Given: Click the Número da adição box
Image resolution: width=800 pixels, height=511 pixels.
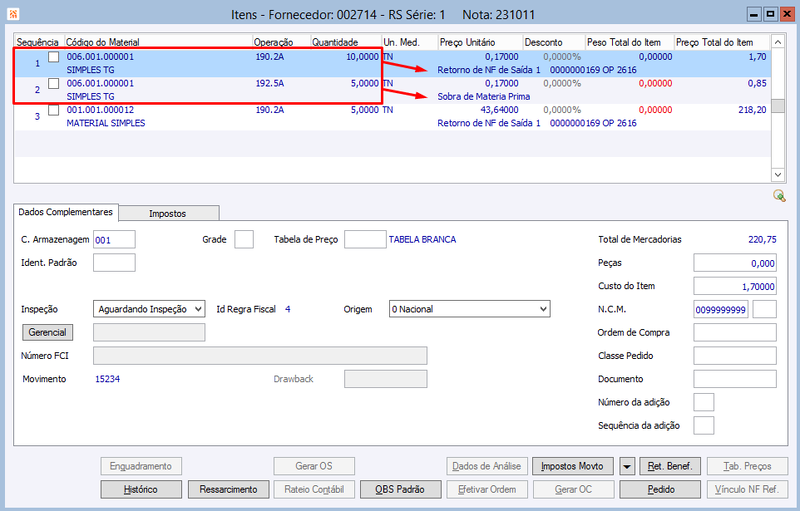Looking at the screenshot, I should pos(704,402).
